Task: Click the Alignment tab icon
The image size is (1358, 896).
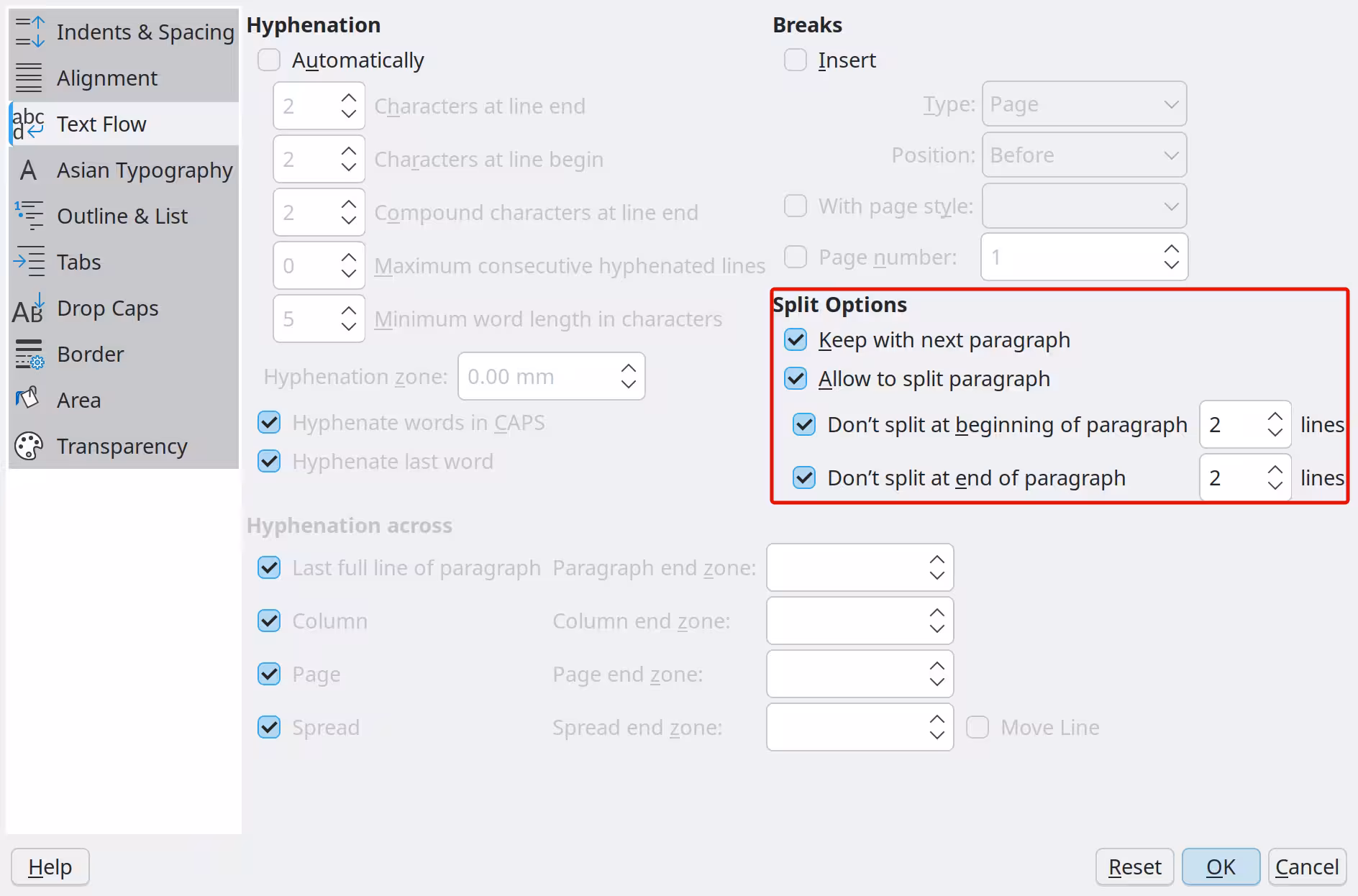Action: pyautogui.click(x=29, y=78)
